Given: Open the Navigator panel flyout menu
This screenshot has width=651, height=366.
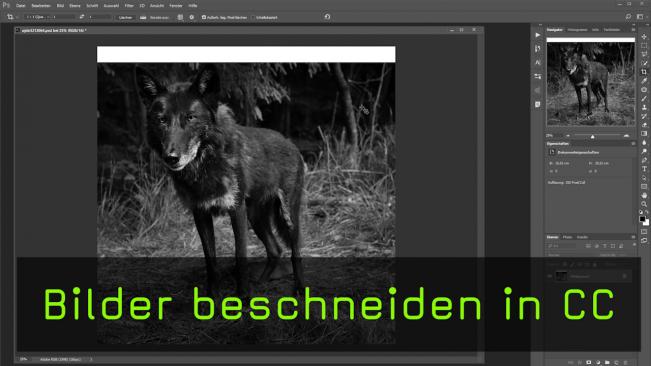Looking at the screenshot, I should click(633, 30).
